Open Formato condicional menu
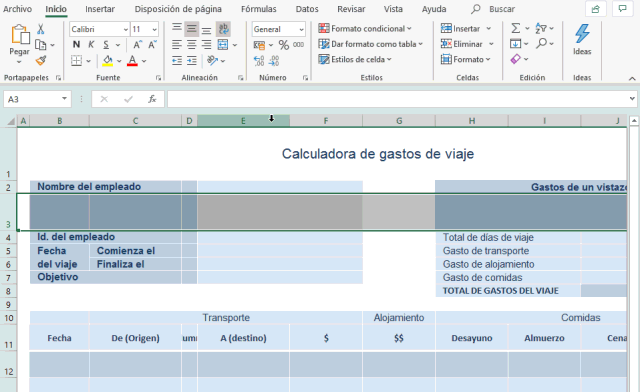640x392 pixels. click(365, 29)
